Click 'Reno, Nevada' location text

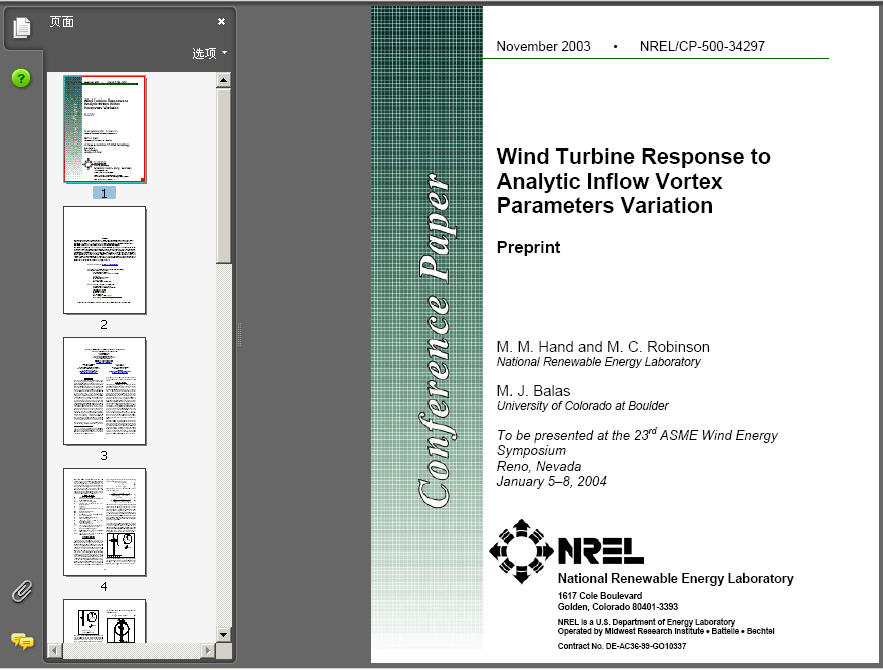pos(539,466)
